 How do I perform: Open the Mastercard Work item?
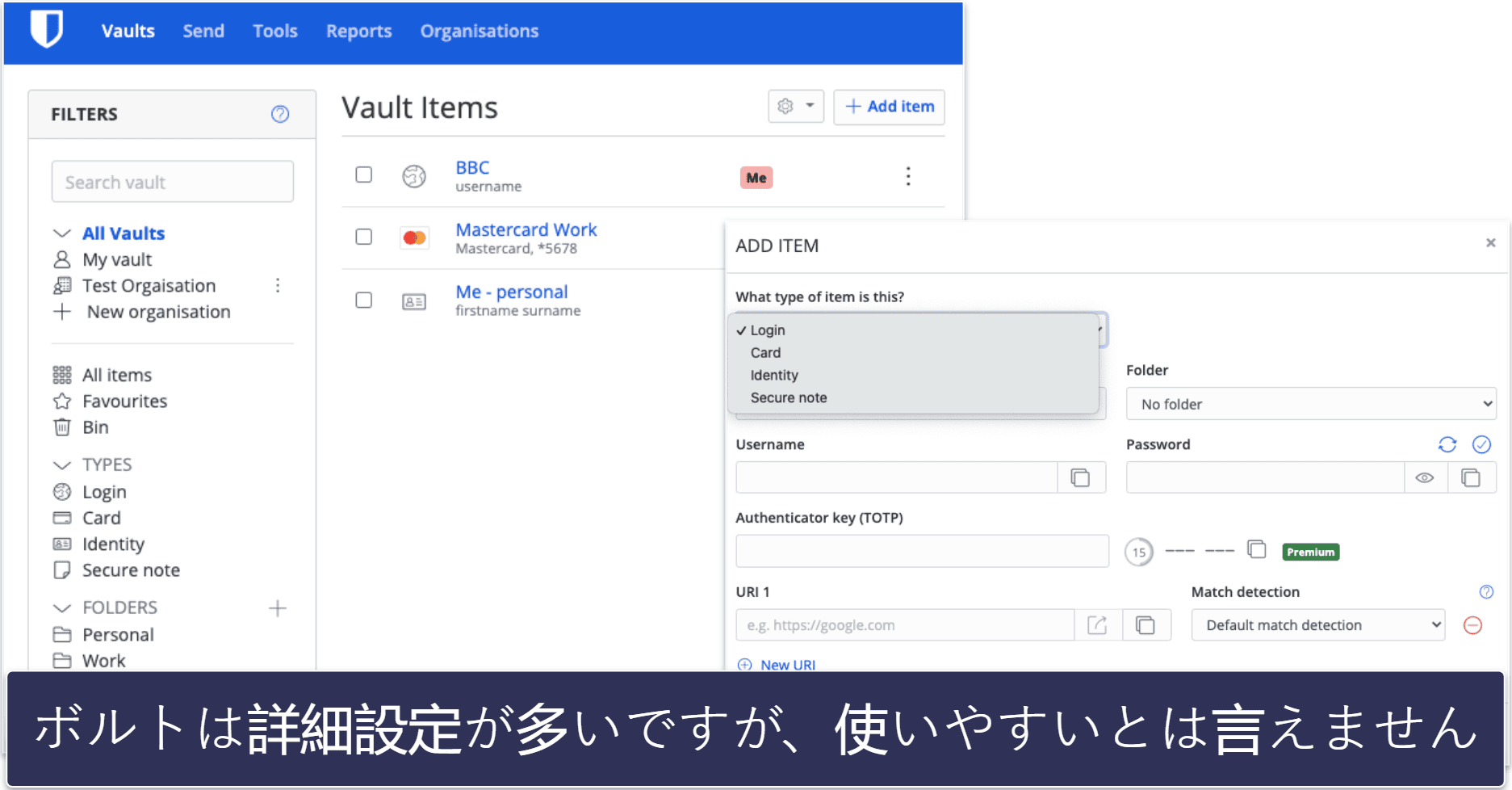tap(526, 229)
